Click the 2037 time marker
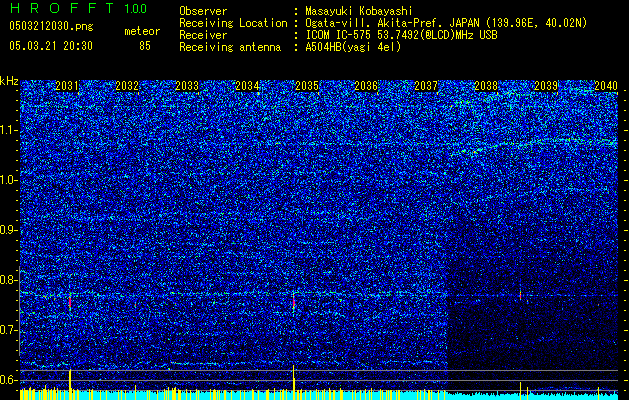 pos(426,86)
